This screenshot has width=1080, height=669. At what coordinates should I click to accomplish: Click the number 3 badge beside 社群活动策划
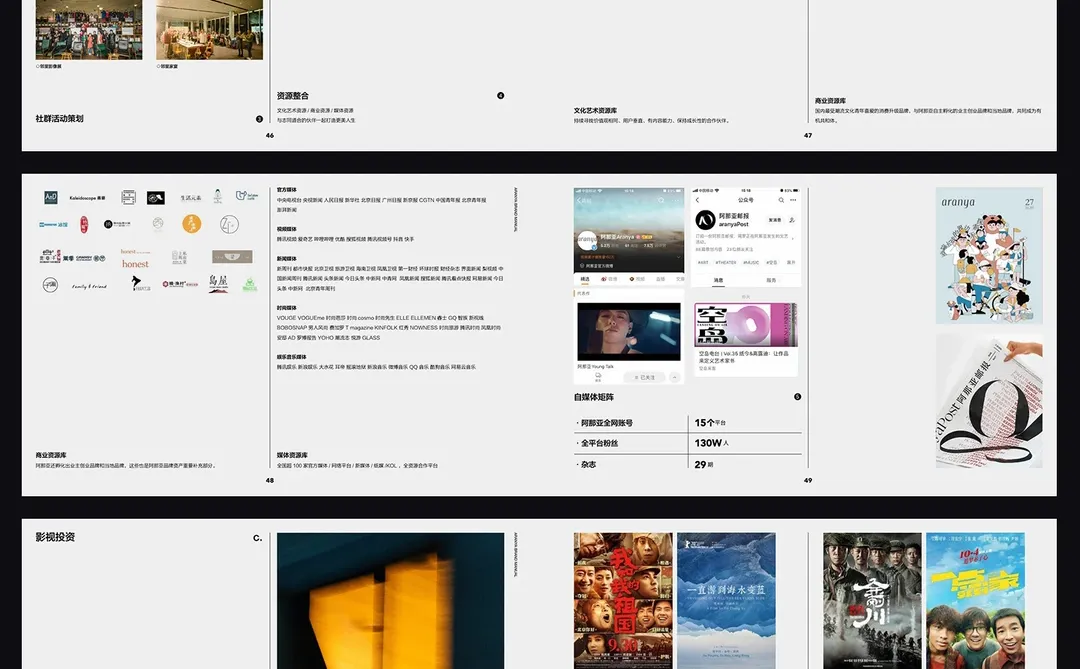pos(260,119)
